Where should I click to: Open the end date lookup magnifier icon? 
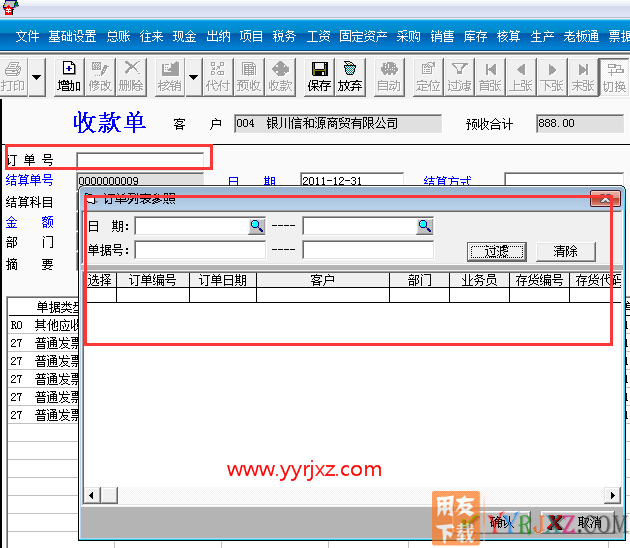(425, 226)
